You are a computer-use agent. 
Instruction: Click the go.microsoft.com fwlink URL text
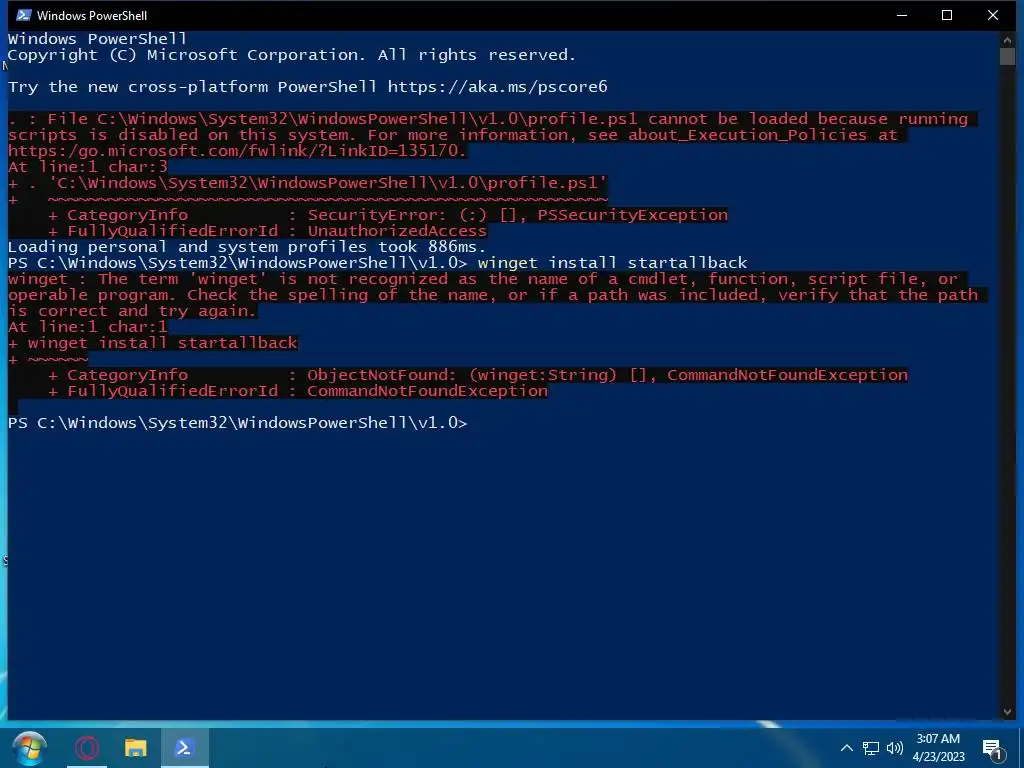coord(238,151)
